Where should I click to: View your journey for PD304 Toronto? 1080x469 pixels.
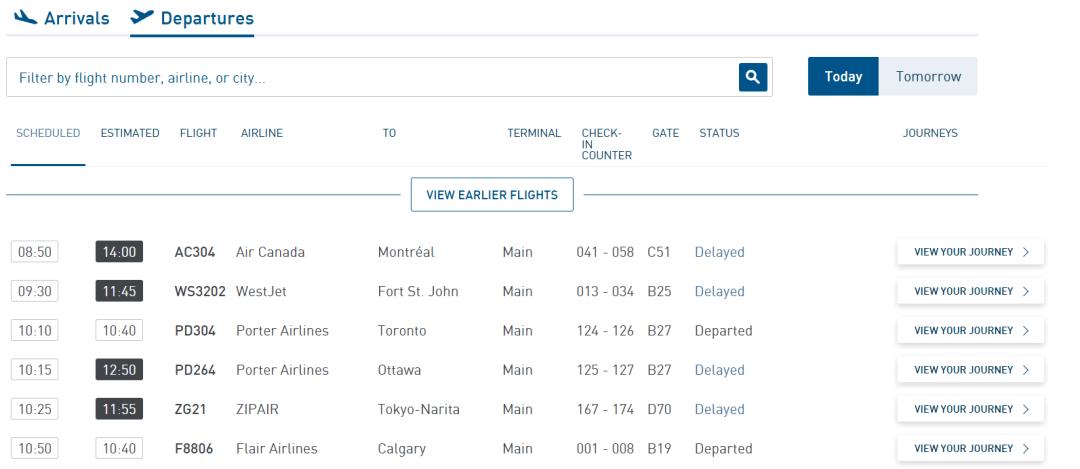click(x=970, y=331)
